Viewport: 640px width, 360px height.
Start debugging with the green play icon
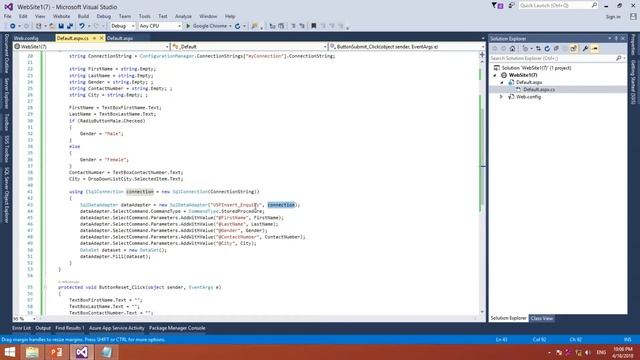pyautogui.click(x=188, y=26)
